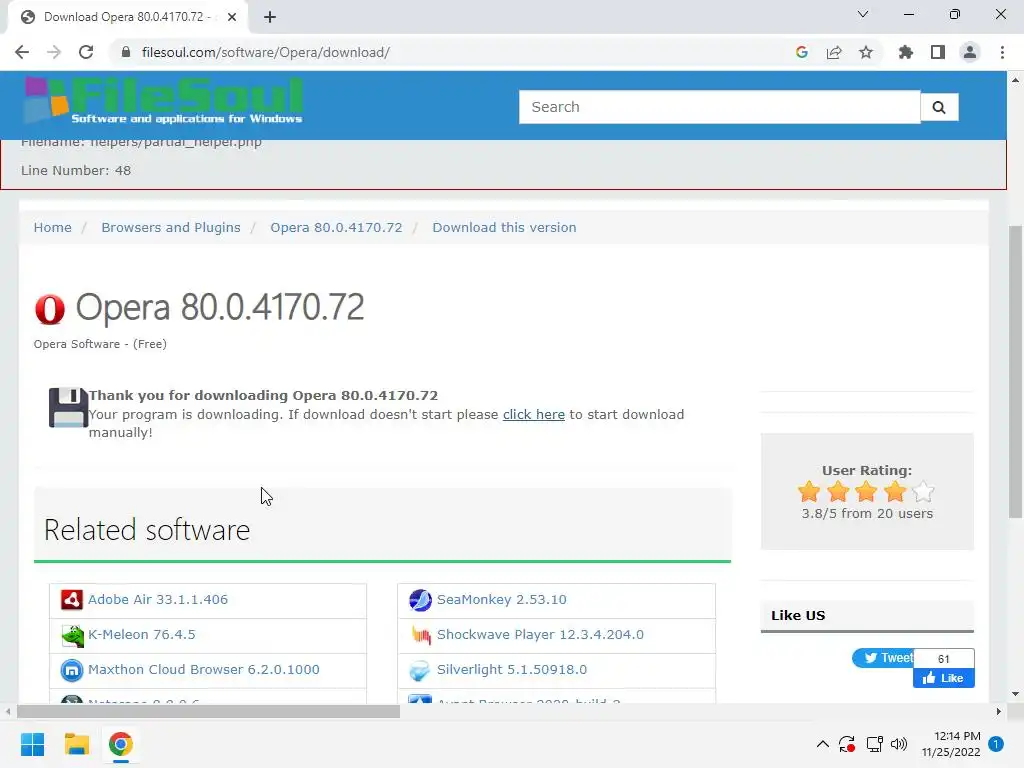Click the Tweet button
Viewport: 1024px width, 768px height.
[x=882, y=658]
